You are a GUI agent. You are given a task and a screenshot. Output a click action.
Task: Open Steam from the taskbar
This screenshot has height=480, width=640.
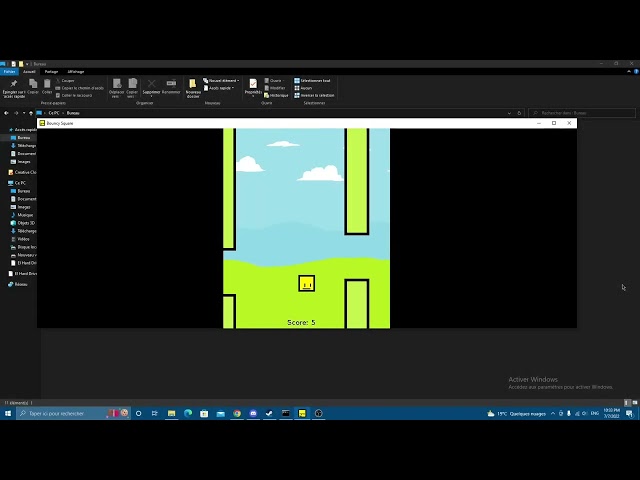pyautogui.click(x=269, y=413)
